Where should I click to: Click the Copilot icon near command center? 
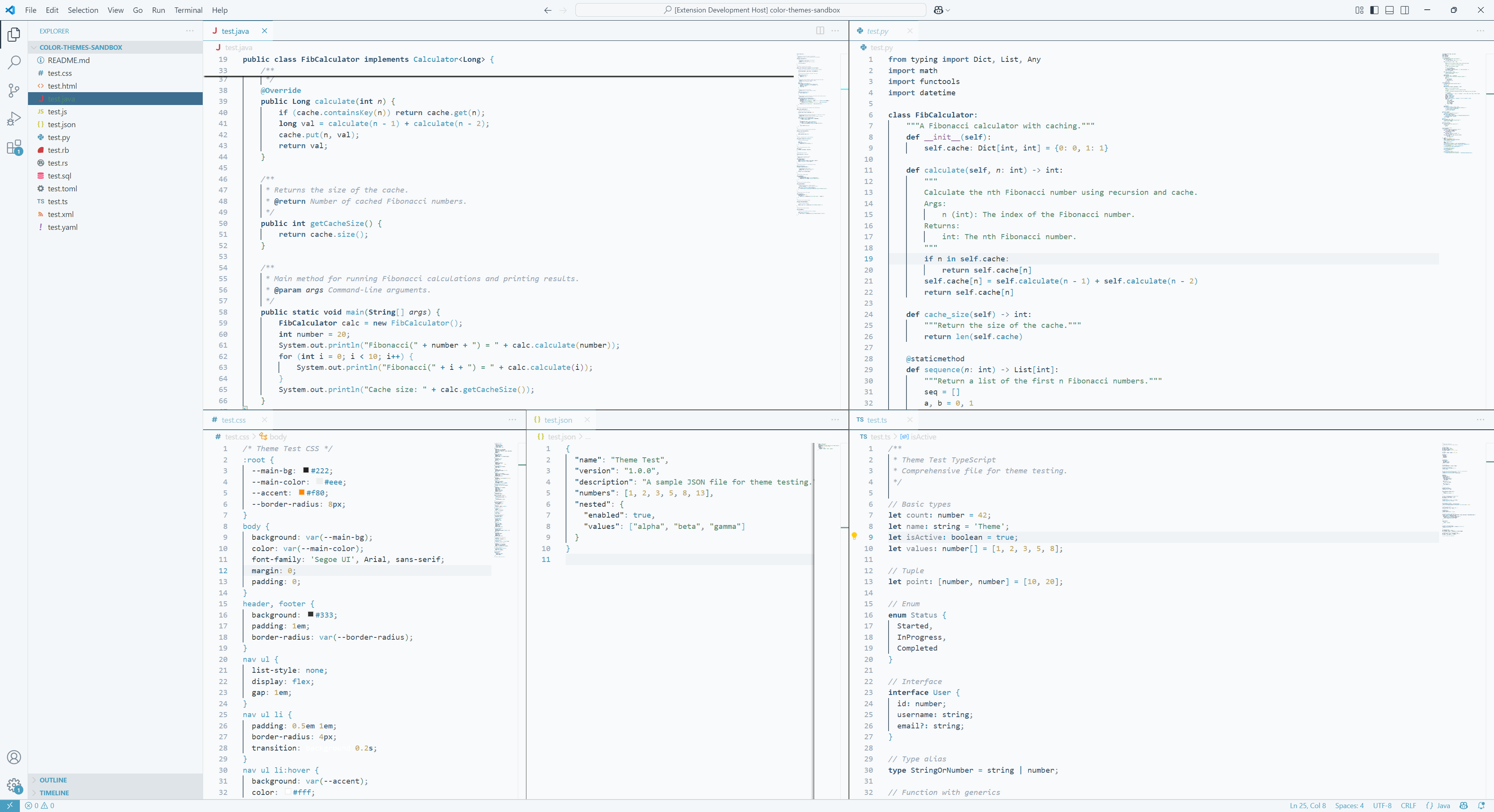938,10
